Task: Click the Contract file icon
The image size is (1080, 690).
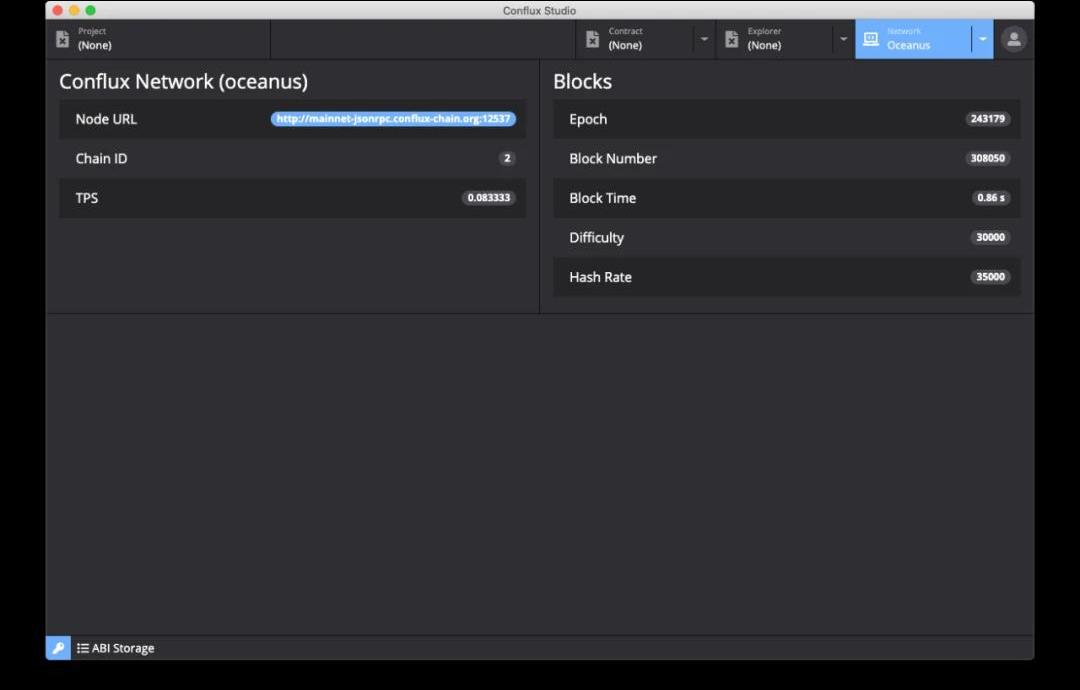Action: [x=592, y=39]
